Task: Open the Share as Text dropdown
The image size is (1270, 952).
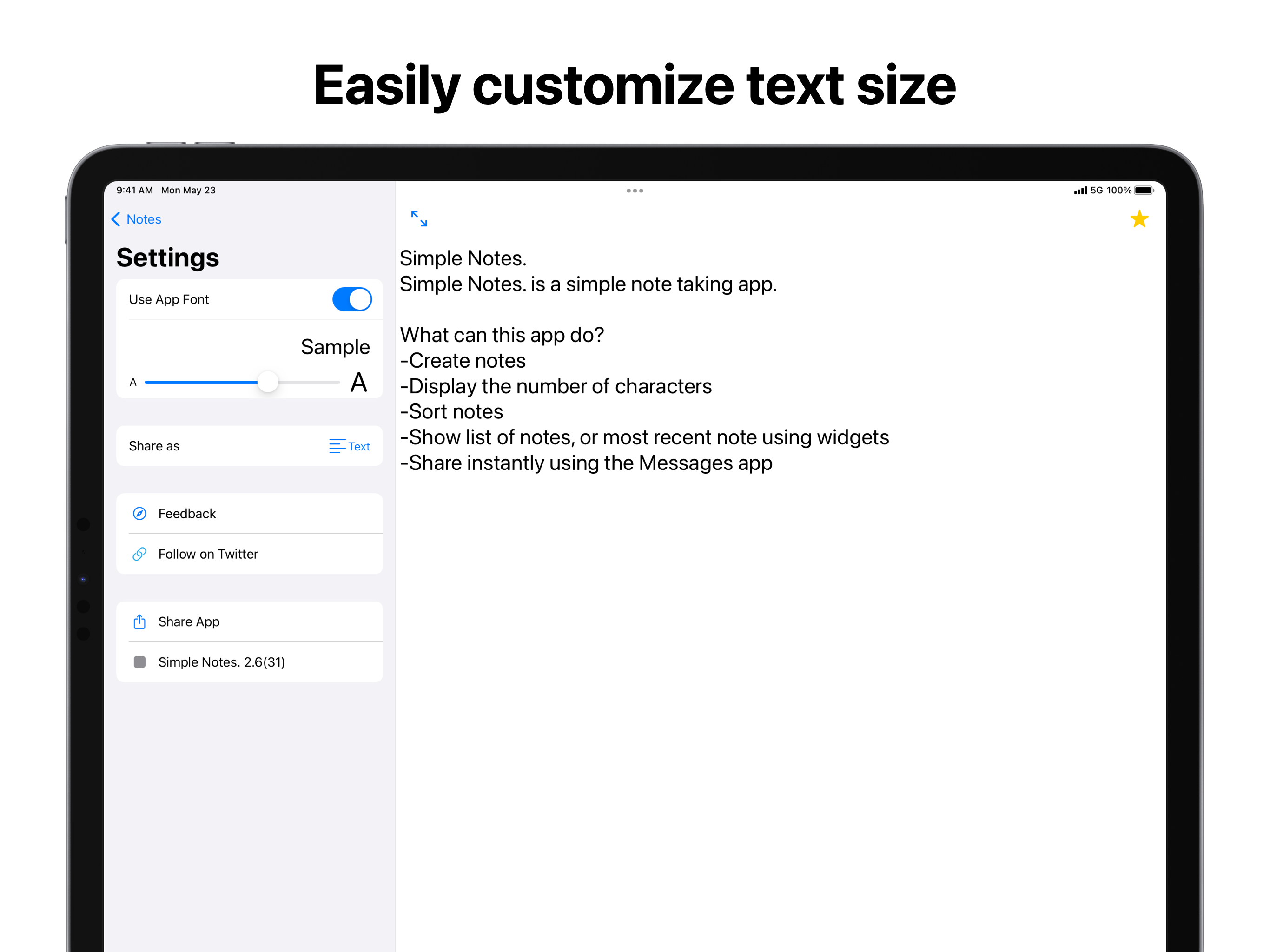Action: click(349, 446)
